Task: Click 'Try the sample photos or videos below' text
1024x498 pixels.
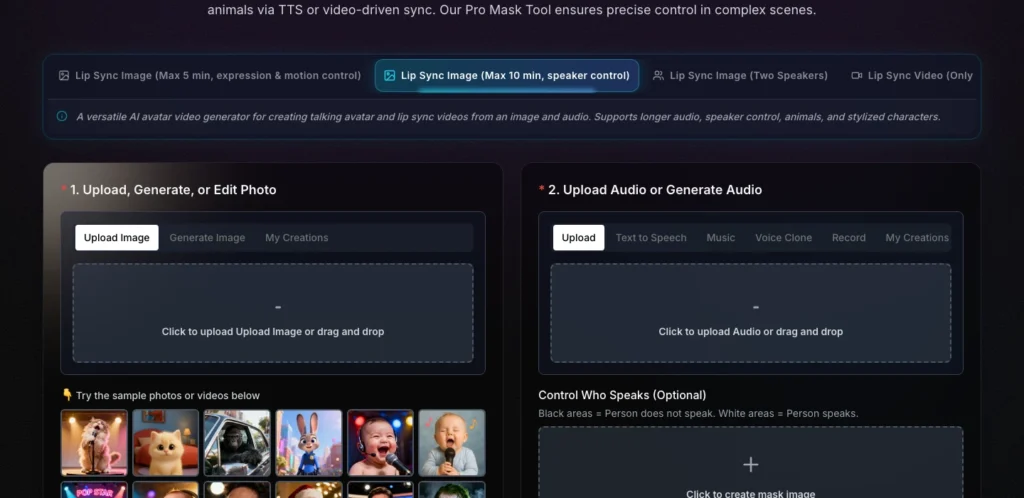Action: tap(168, 396)
